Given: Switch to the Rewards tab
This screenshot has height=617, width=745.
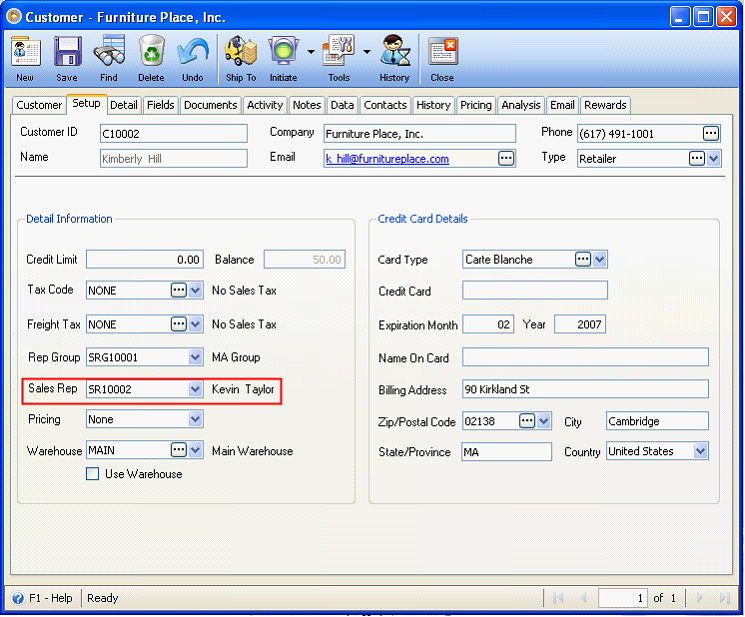Looking at the screenshot, I should pos(605,105).
